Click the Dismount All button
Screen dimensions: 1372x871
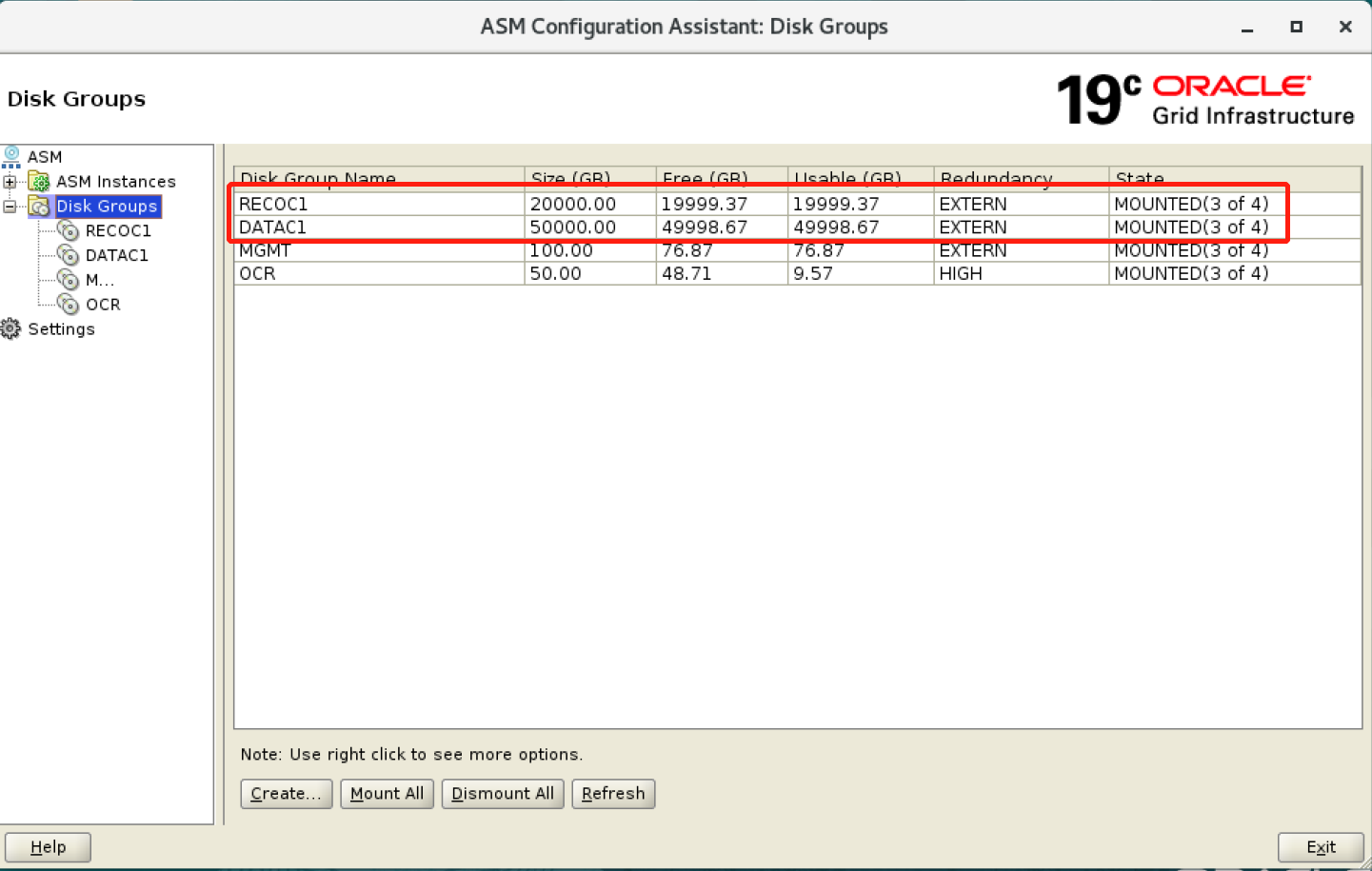503,794
